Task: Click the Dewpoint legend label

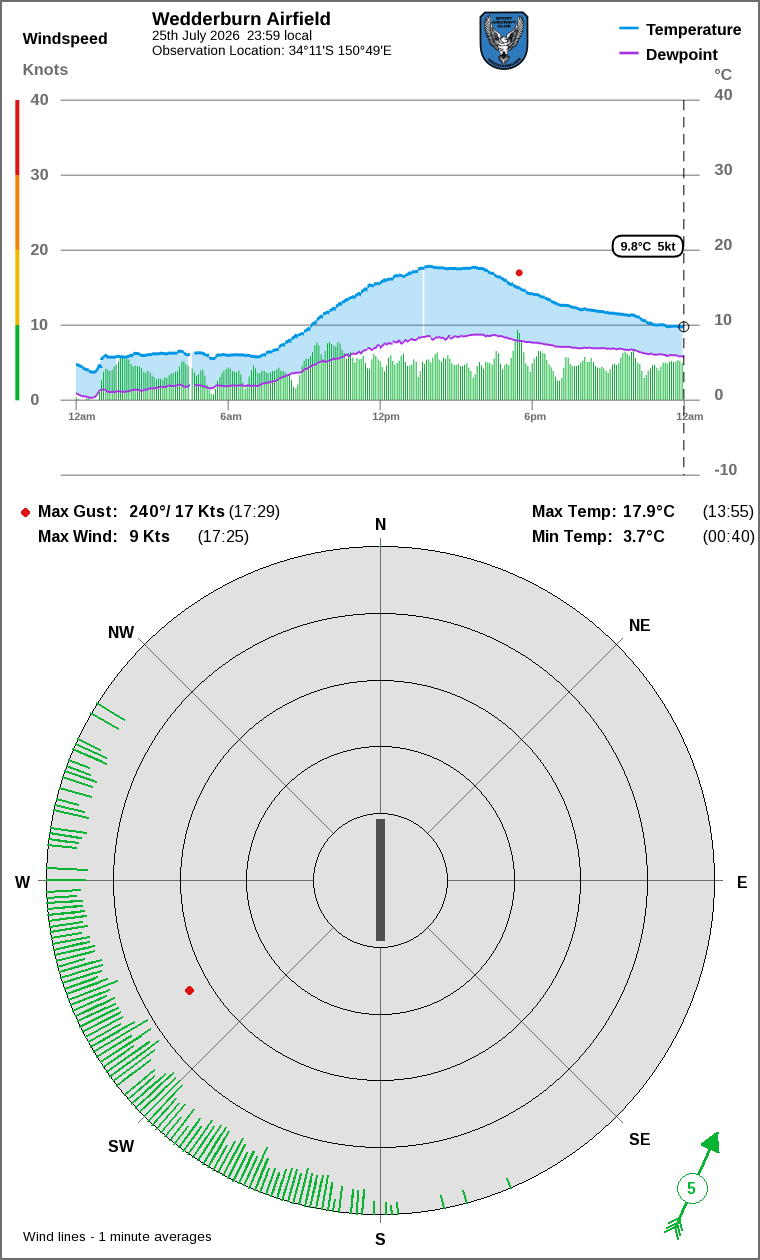Action: click(x=682, y=55)
